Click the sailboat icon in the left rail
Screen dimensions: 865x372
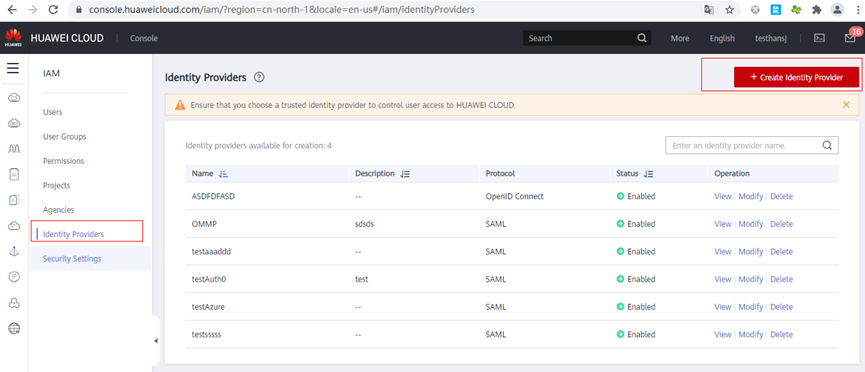[x=14, y=251]
